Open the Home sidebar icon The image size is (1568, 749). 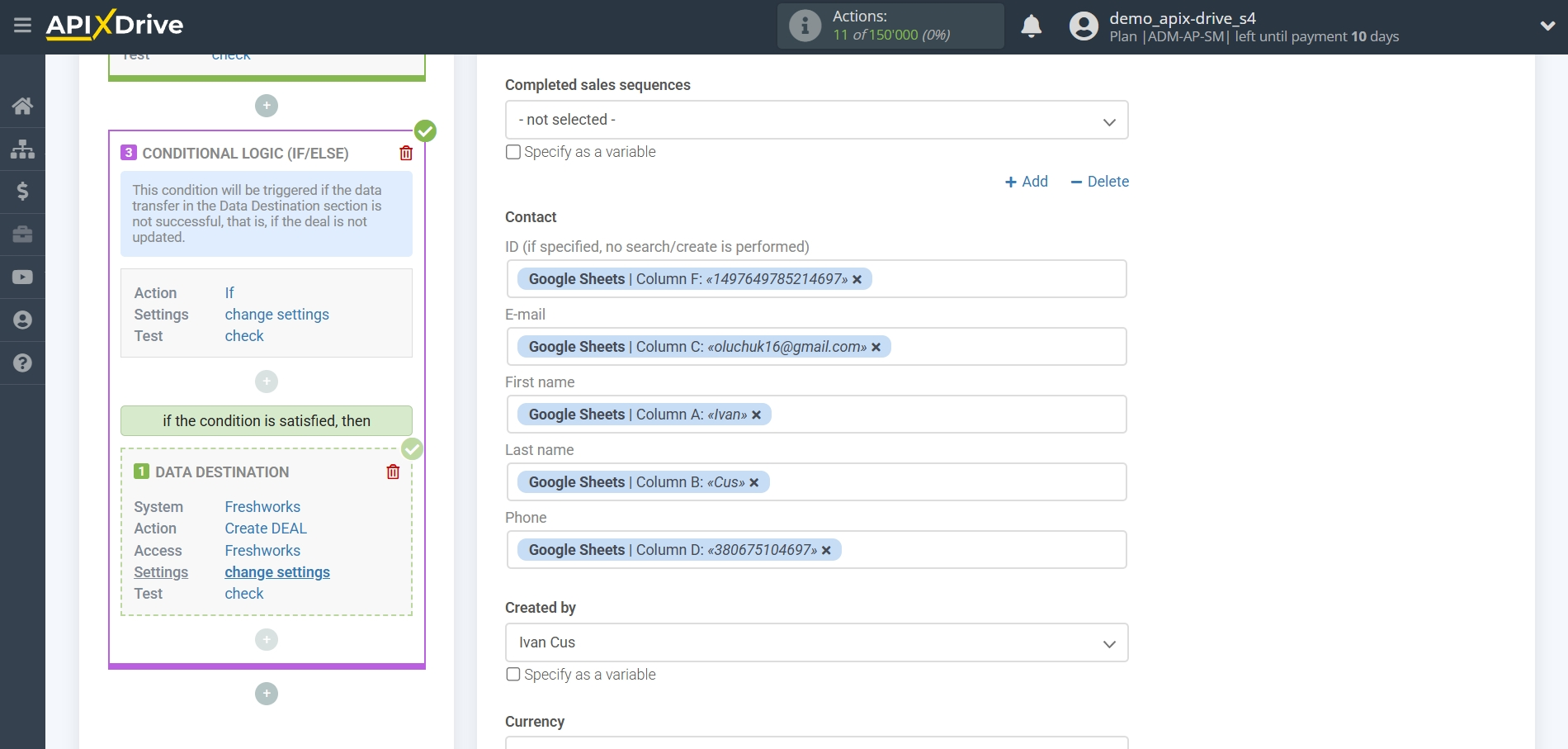tap(22, 106)
